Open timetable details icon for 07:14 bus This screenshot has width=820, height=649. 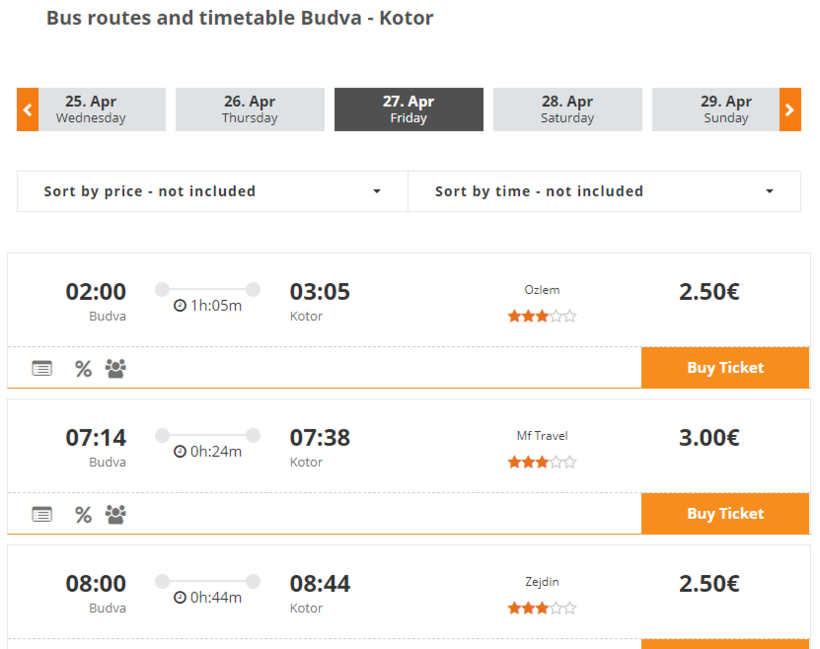pyautogui.click(x=42, y=515)
